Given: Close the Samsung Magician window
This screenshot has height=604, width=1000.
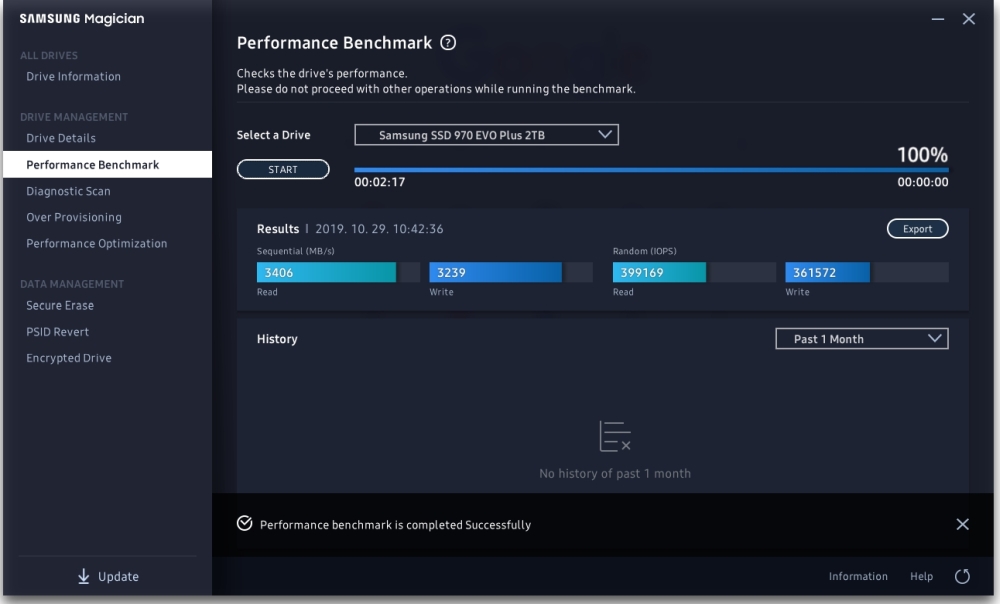Looking at the screenshot, I should (969, 19).
